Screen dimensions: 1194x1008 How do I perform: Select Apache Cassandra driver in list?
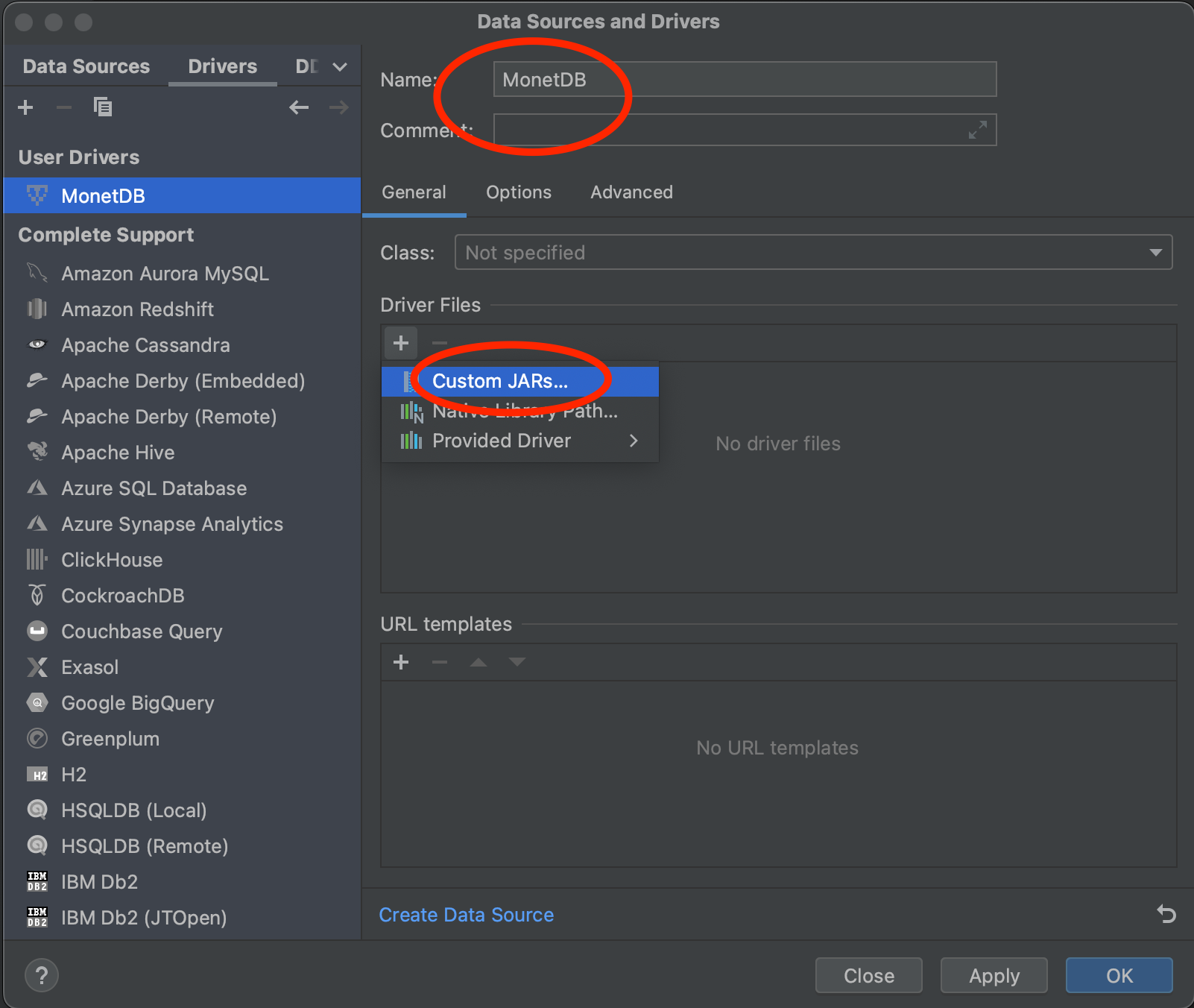point(145,345)
